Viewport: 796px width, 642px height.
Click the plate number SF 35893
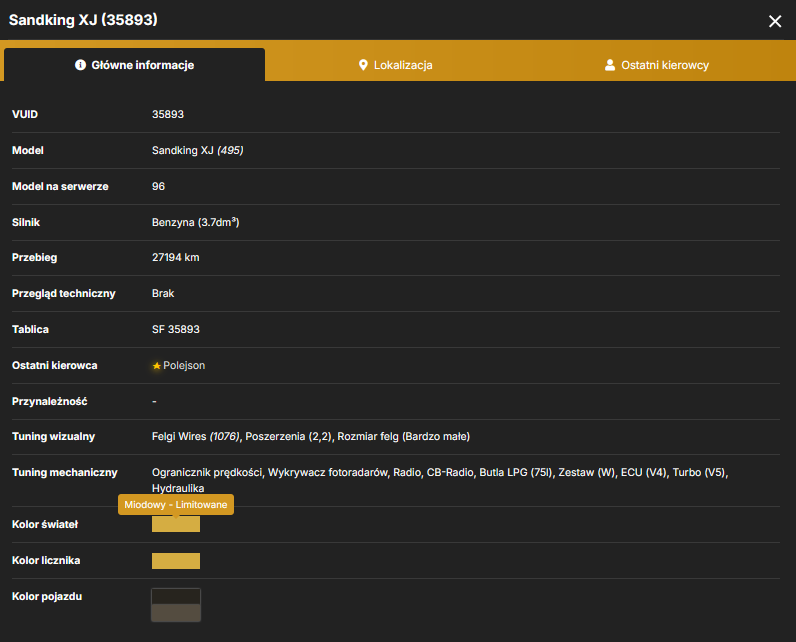176,329
